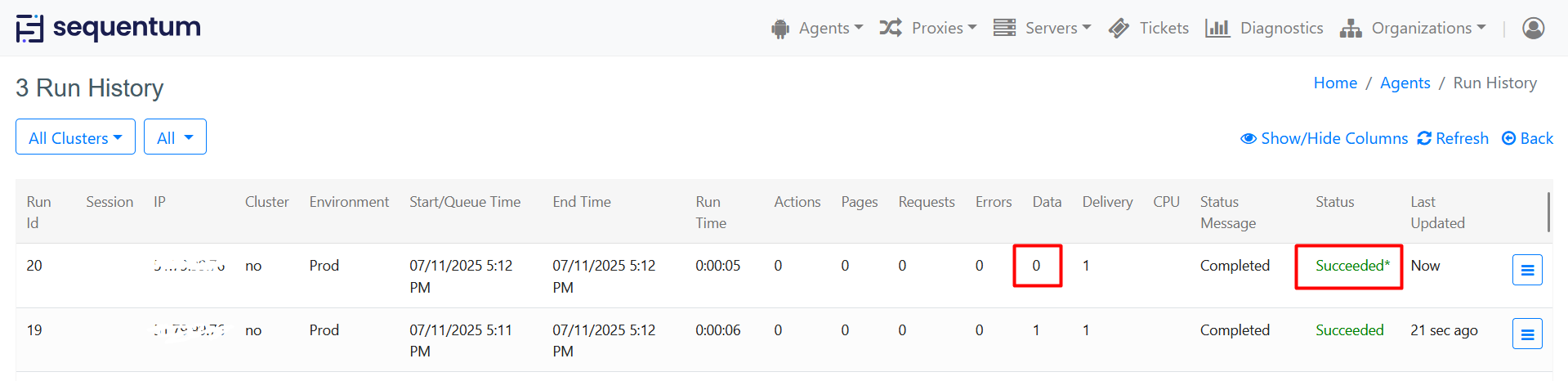Open the Proxies navigation menu

(x=928, y=28)
